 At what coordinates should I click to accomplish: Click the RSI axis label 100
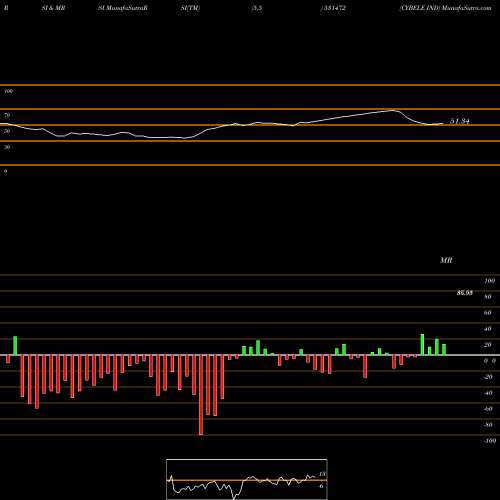tap(8, 91)
